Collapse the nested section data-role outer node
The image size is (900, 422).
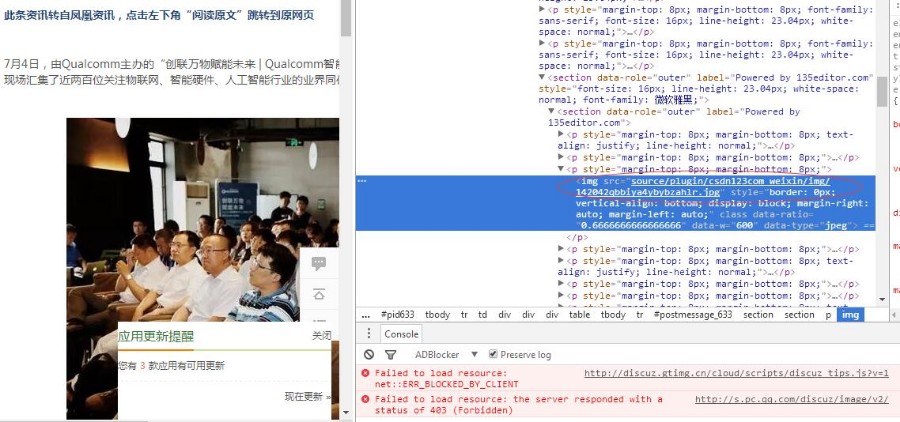(x=552, y=111)
